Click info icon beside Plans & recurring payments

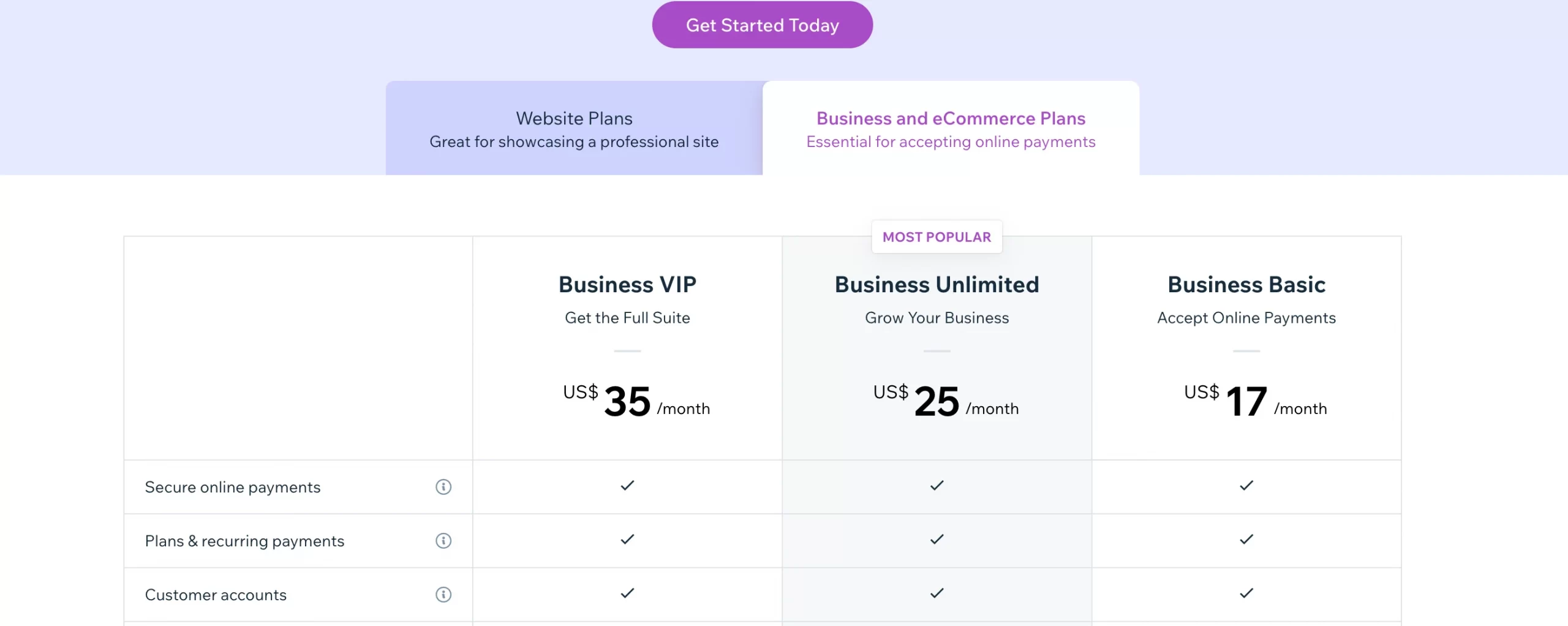(443, 541)
